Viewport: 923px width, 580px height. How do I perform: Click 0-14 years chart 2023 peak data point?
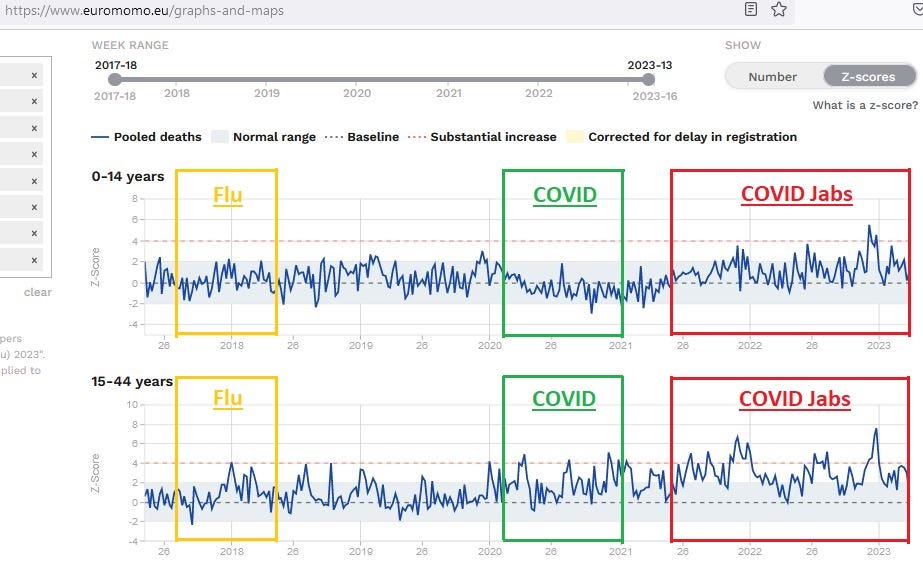pyautogui.click(x=869, y=226)
